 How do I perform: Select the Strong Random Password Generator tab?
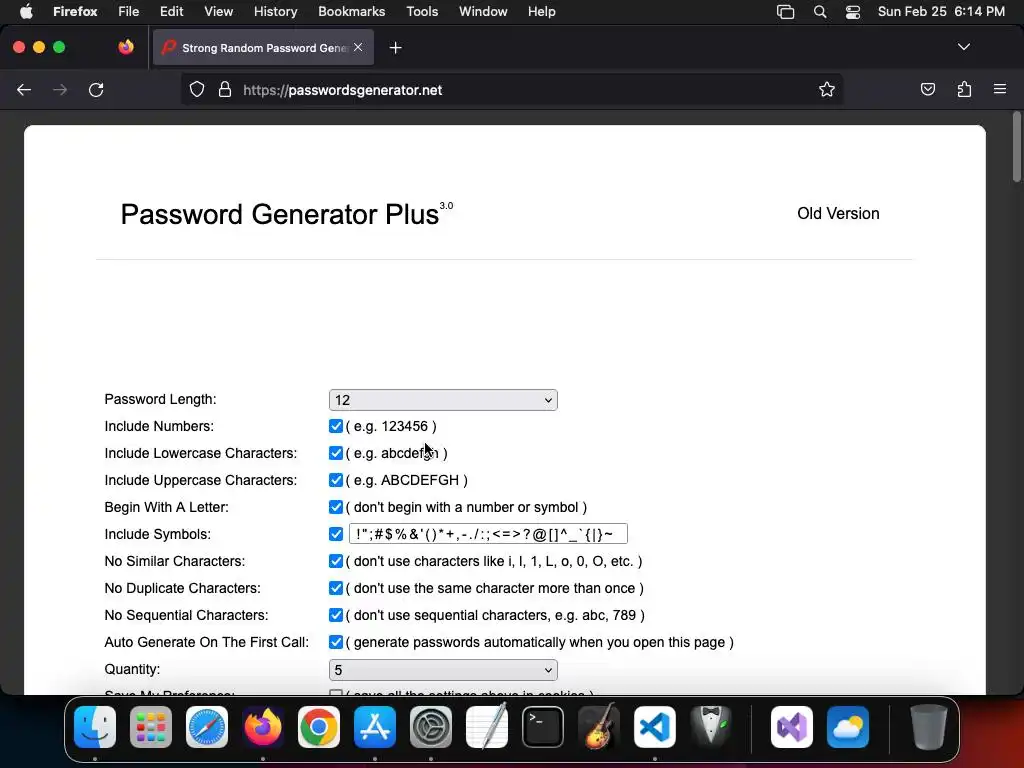263,47
